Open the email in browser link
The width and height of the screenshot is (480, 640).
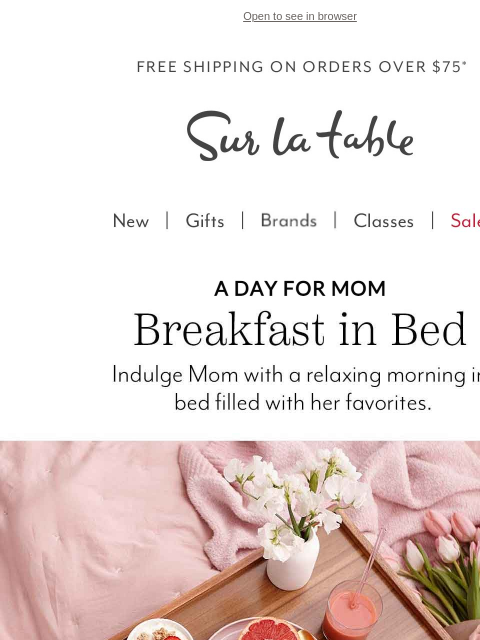[x=300, y=16]
